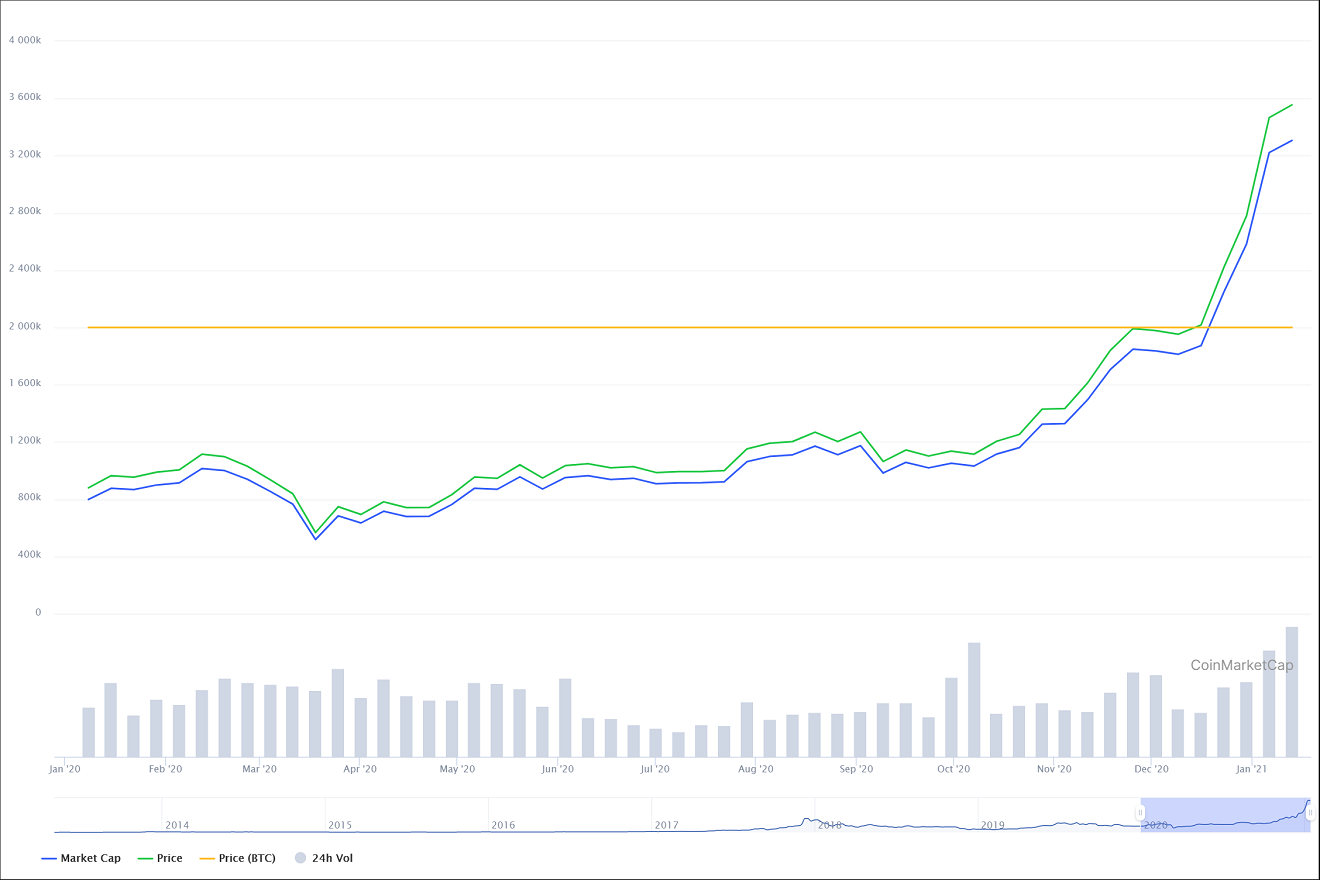Switch view by clicking the Jan '21 axis label
Screen dimensions: 1320x880
pyautogui.click(x=1251, y=769)
